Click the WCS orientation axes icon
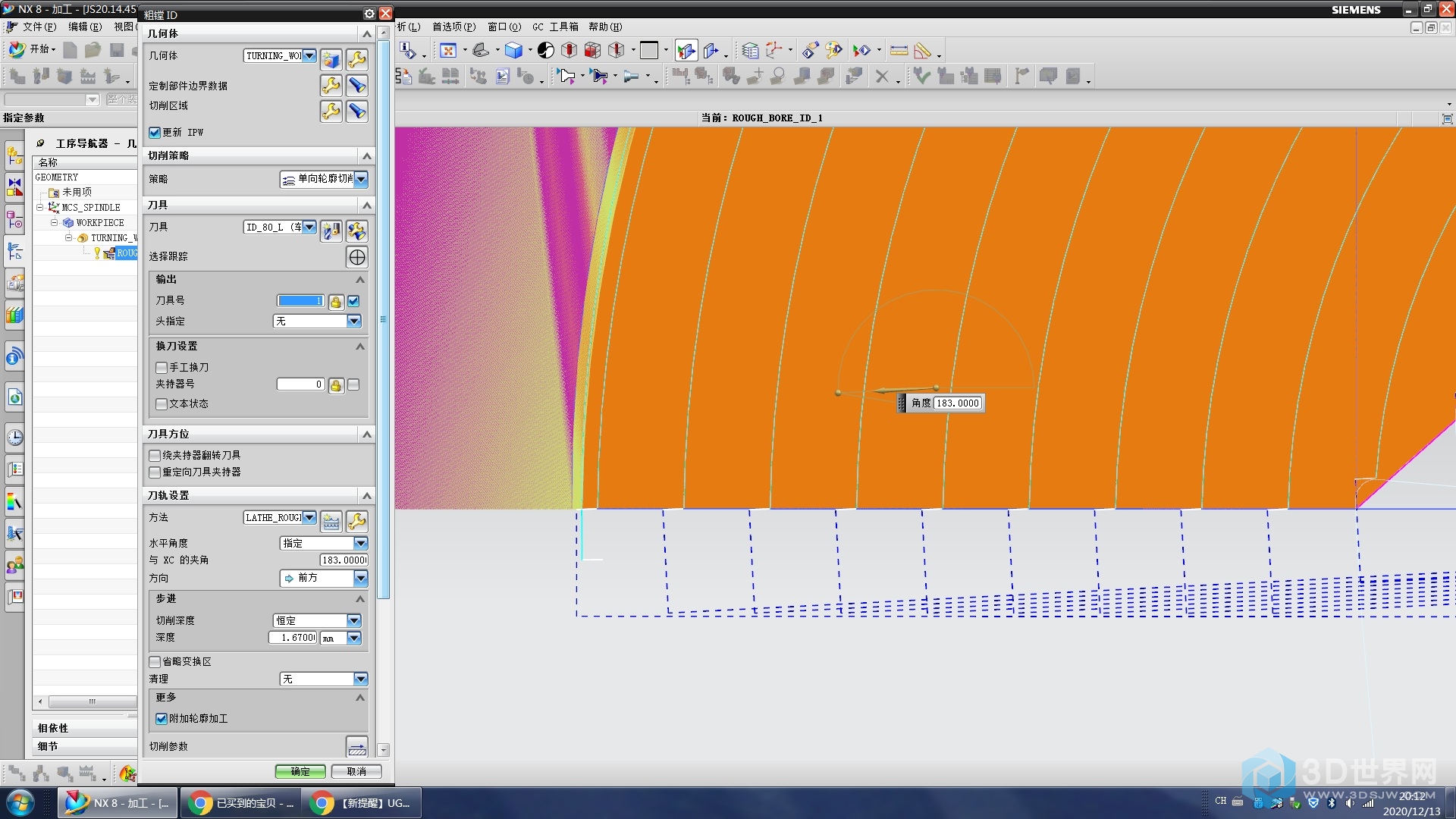The height and width of the screenshot is (819, 1456). 774,51
